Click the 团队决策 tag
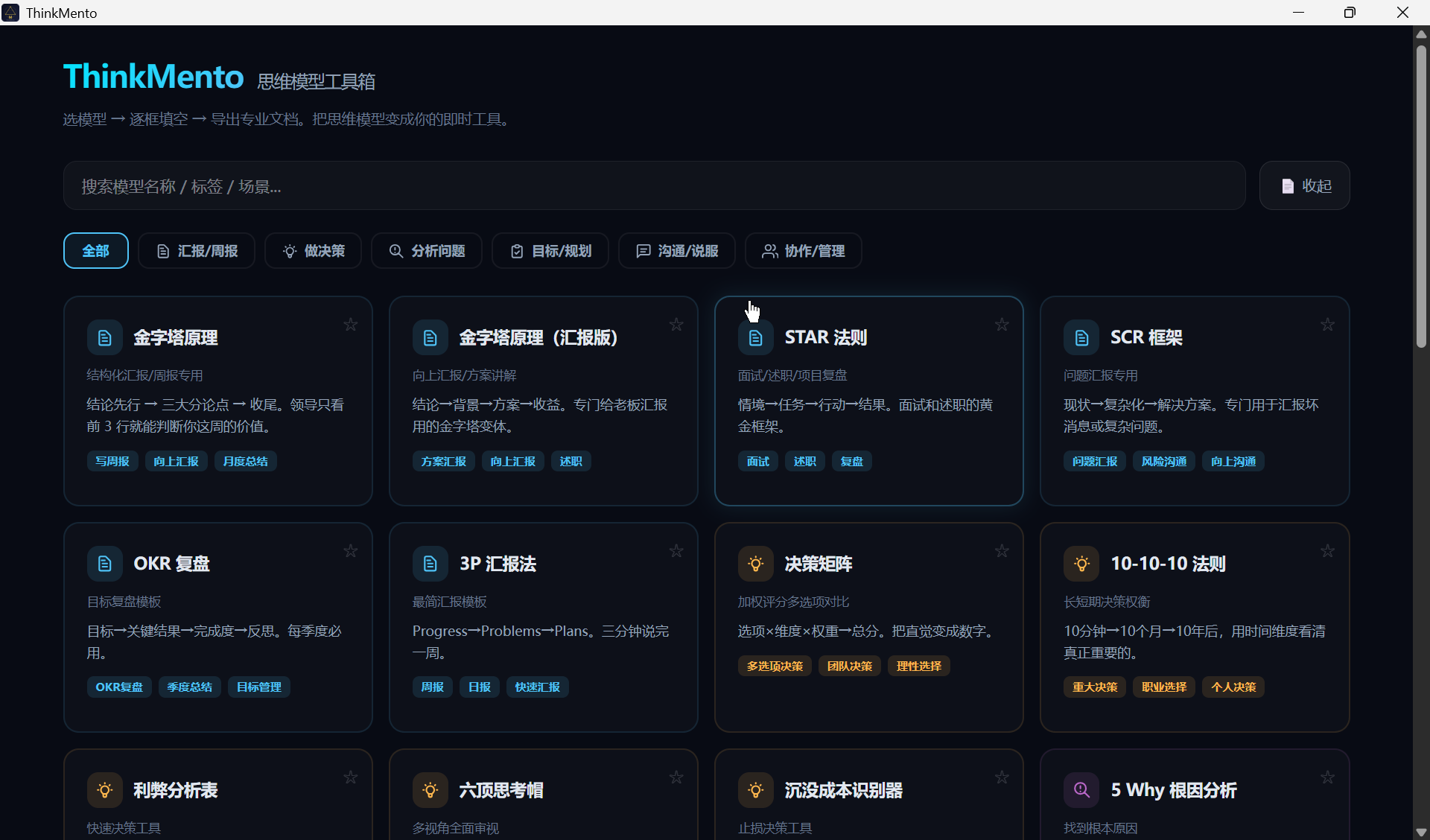The width and height of the screenshot is (1430, 840). pyautogui.click(x=850, y=666)
